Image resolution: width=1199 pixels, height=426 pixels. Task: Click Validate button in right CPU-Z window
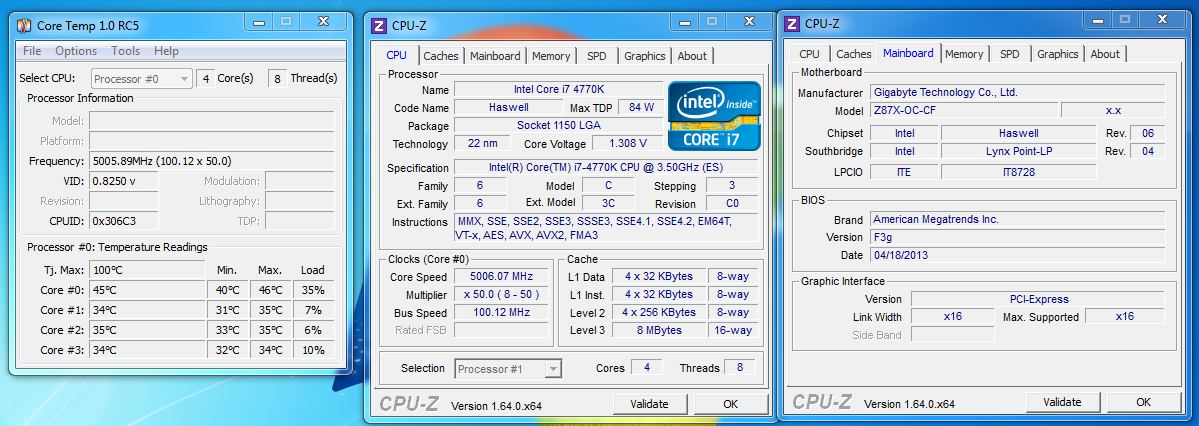1062,402
